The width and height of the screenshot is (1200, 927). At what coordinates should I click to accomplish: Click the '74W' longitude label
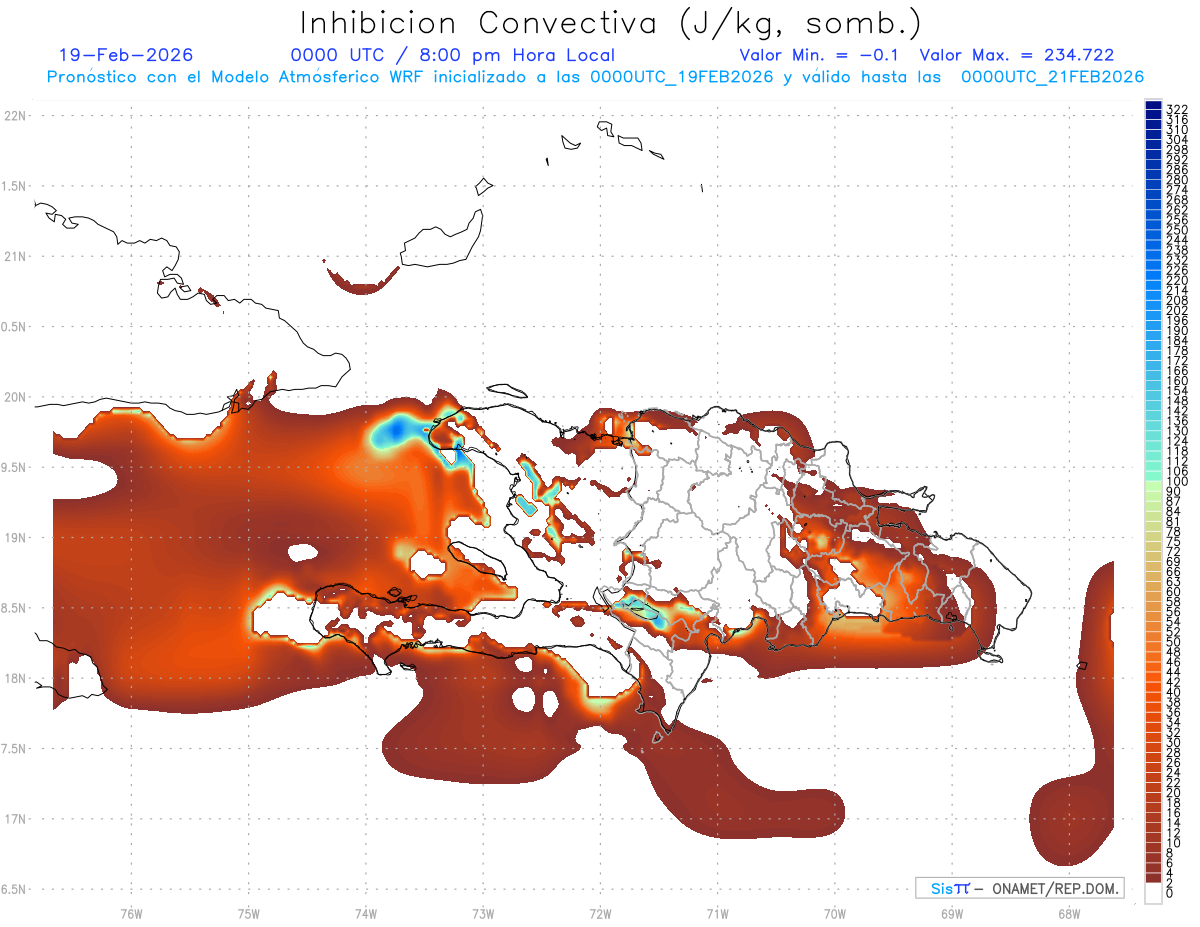(366, 913)
